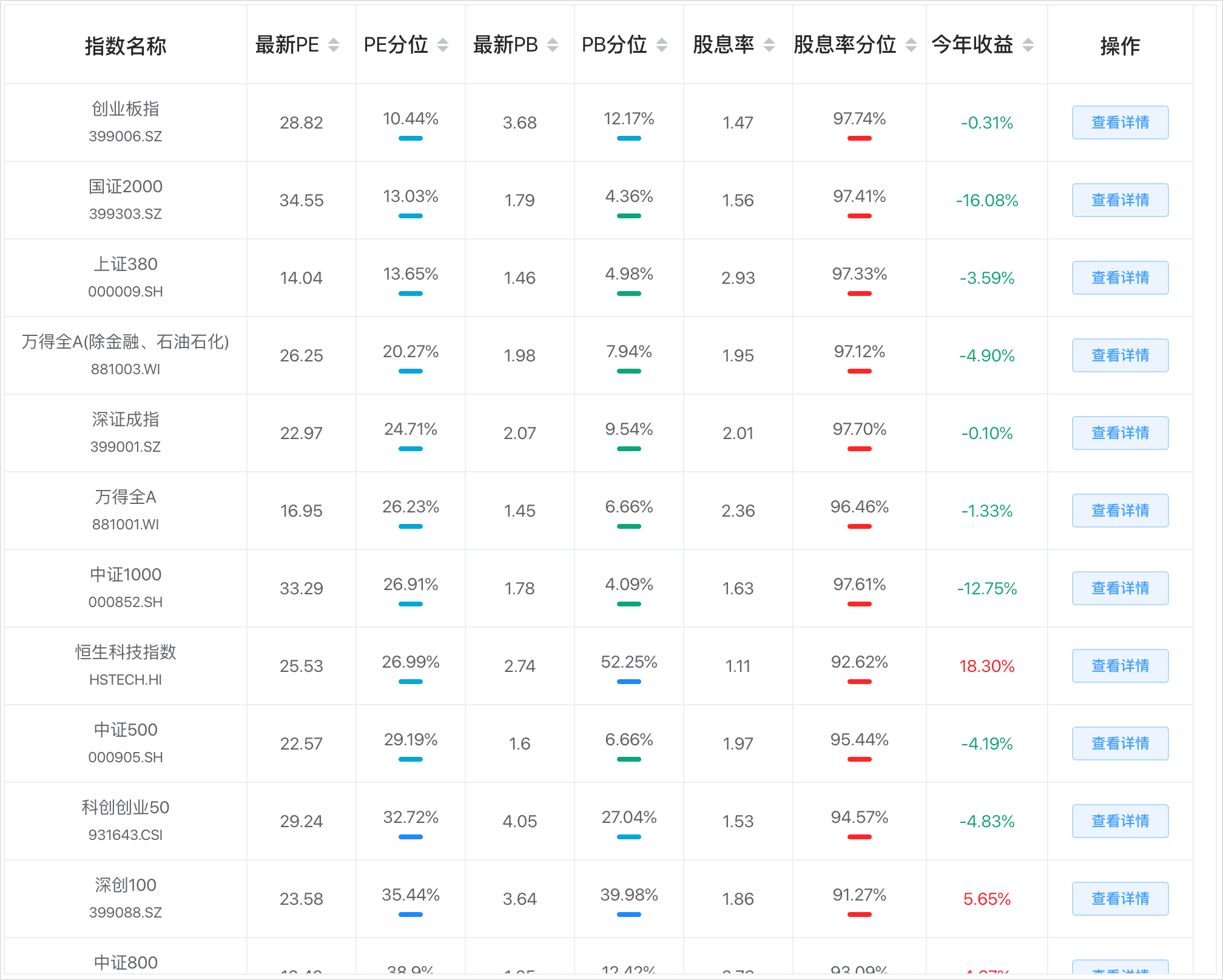Click 指数名称 column header
The width and height of the screenshot is (1223, 980).
(x=126, y=46)
